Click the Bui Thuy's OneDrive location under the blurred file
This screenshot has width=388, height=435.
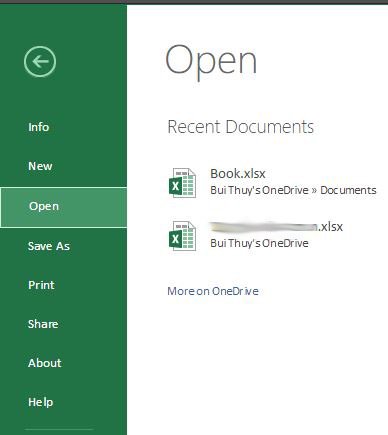coord(259,243)
